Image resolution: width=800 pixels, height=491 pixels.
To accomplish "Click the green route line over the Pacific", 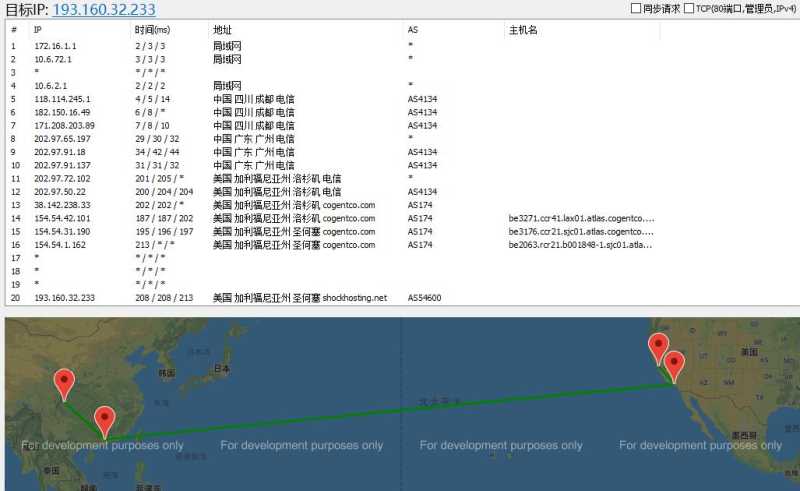I will click(388, 411).
